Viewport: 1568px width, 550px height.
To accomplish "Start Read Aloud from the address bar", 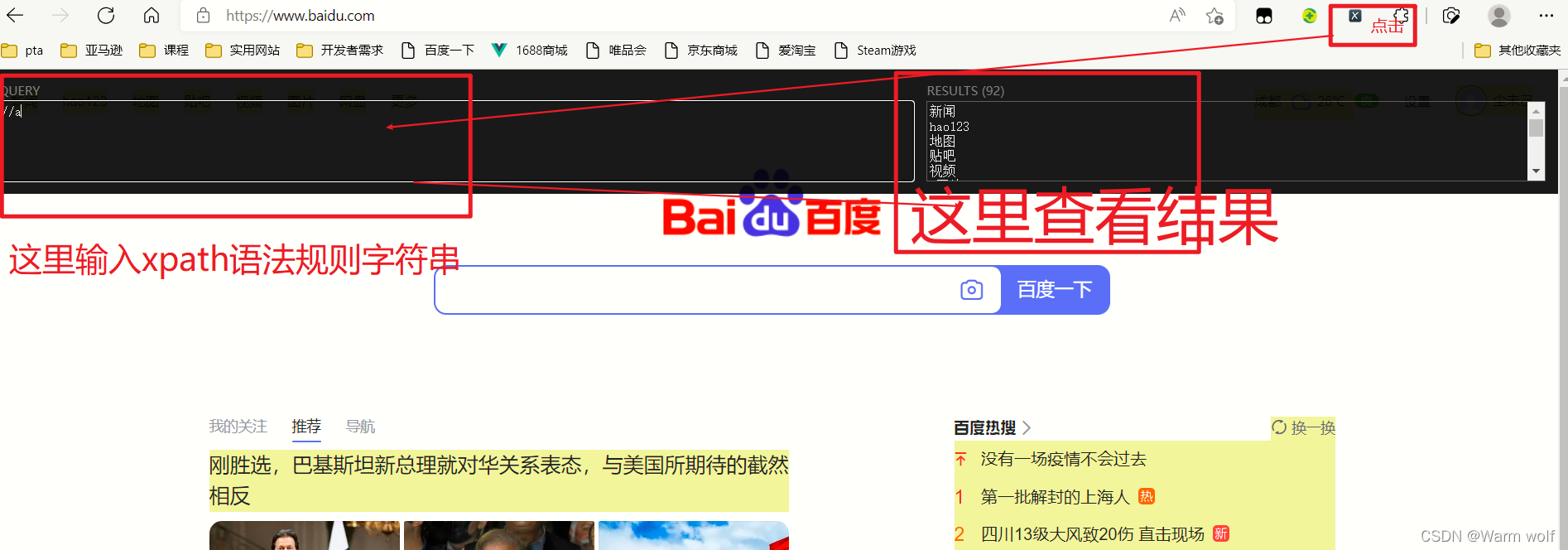I will pos(1177,16).
